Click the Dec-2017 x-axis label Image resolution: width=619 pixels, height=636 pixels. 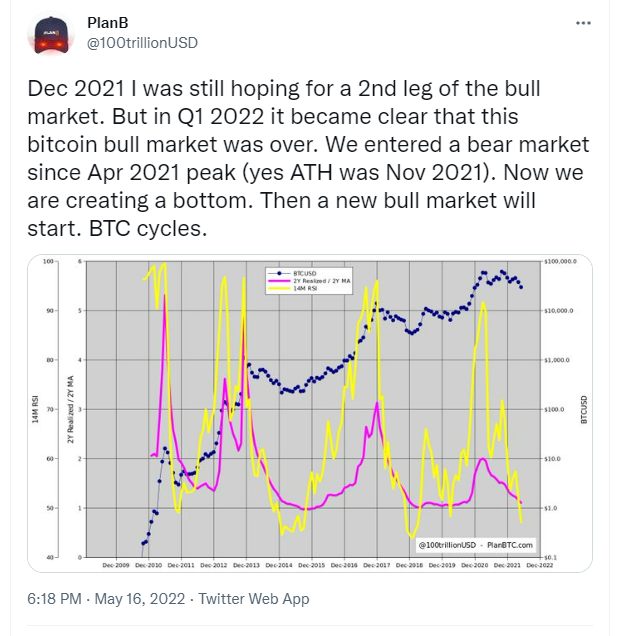coord(377,565)
